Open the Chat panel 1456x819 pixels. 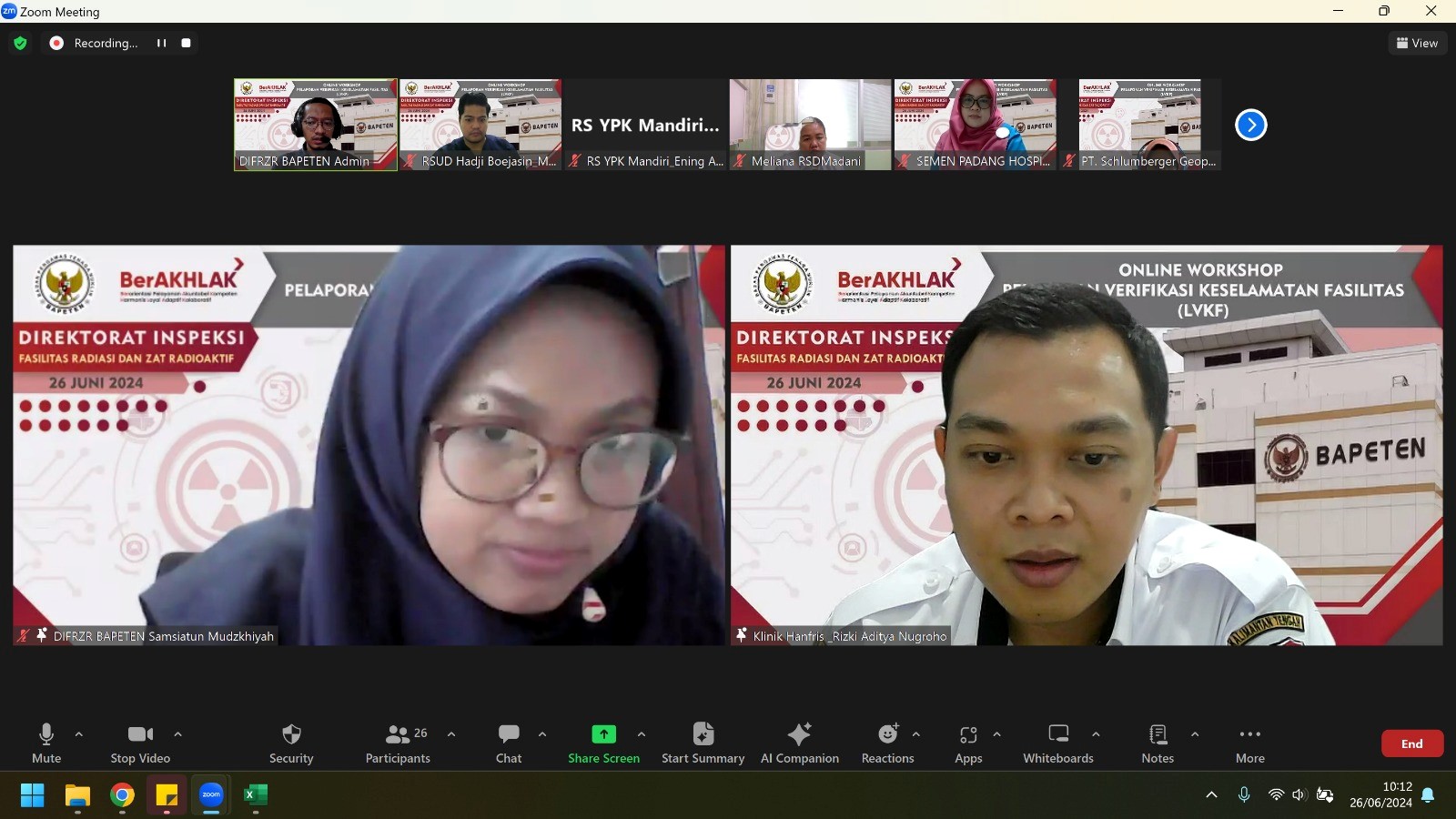pos(509,743)
